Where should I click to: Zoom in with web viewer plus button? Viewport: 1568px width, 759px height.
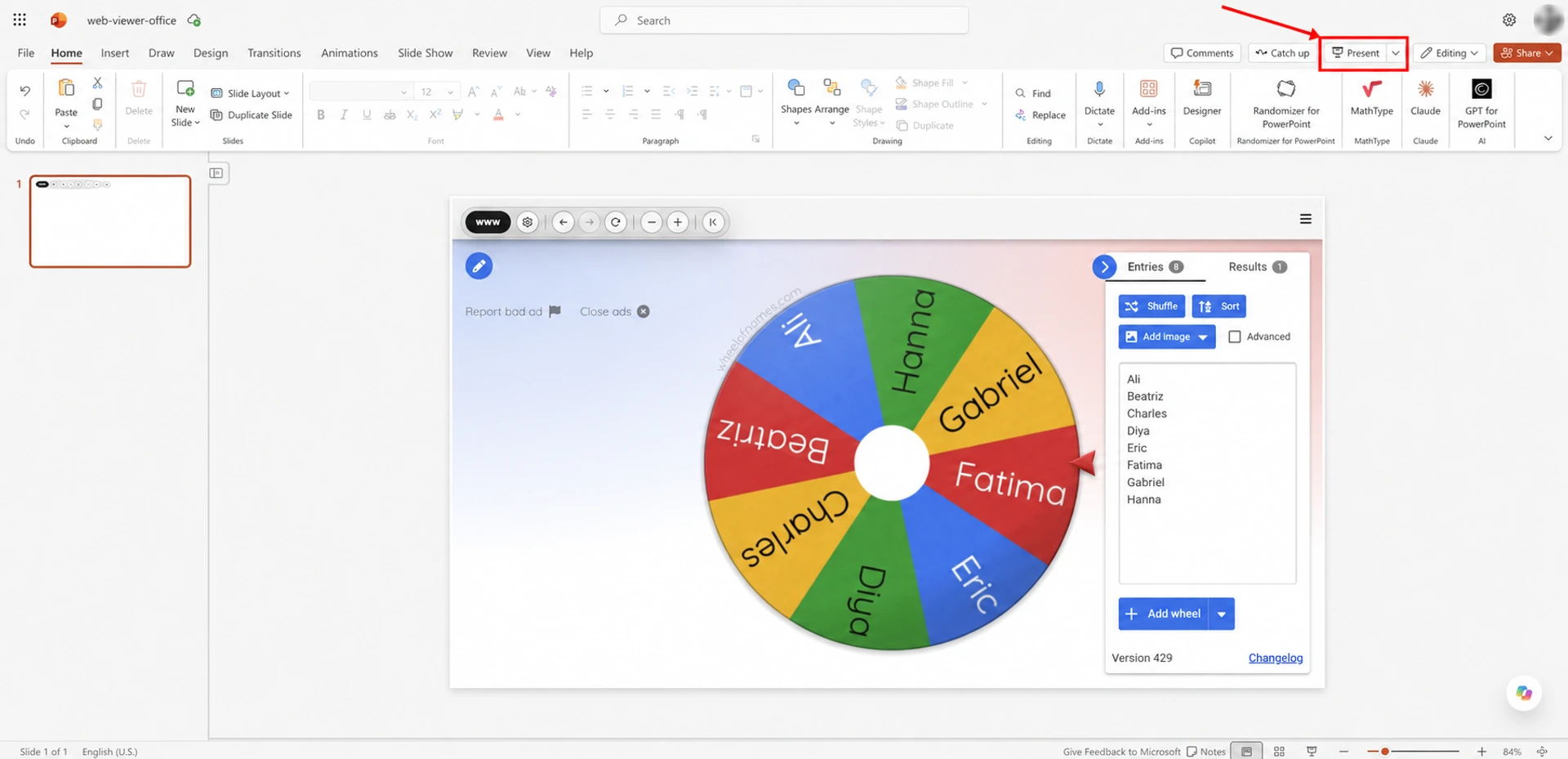click(x=678, y=222)
